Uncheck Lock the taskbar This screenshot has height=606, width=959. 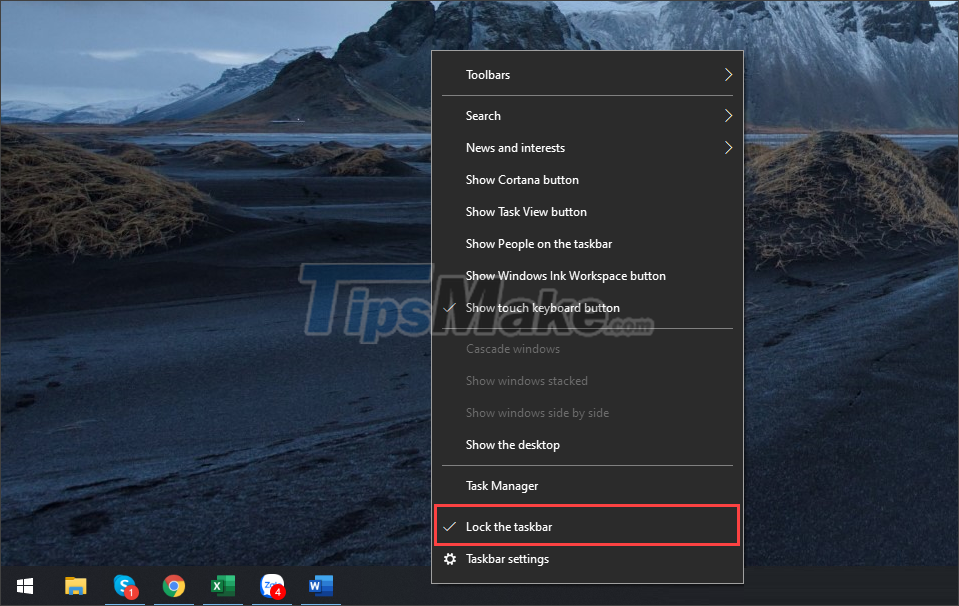[587, 527]
